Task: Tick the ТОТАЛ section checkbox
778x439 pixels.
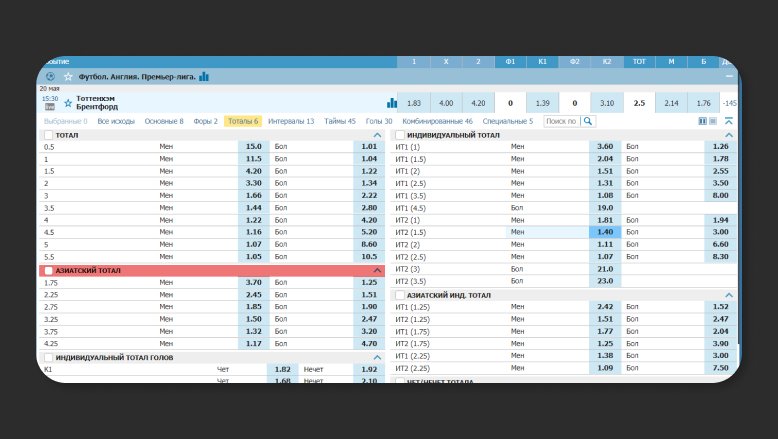Action: pyautogui.click(x=48, y=135)
